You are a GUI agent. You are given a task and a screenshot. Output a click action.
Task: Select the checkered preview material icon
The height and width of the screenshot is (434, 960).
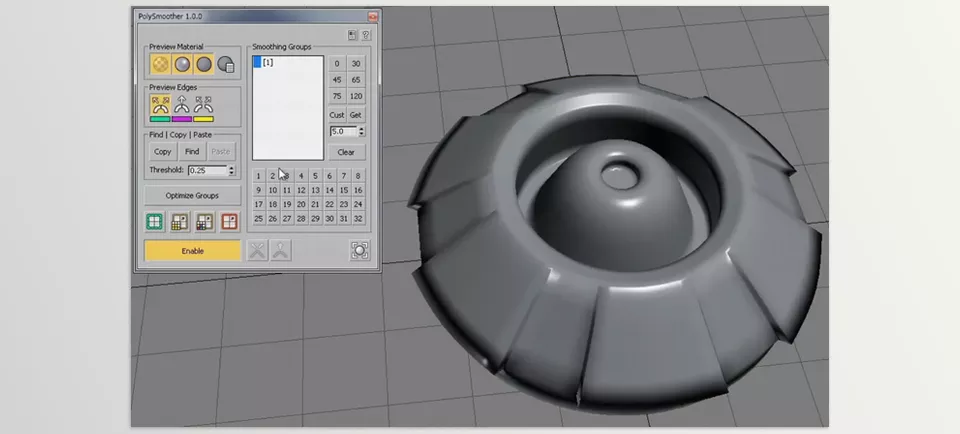click(159, 65)
